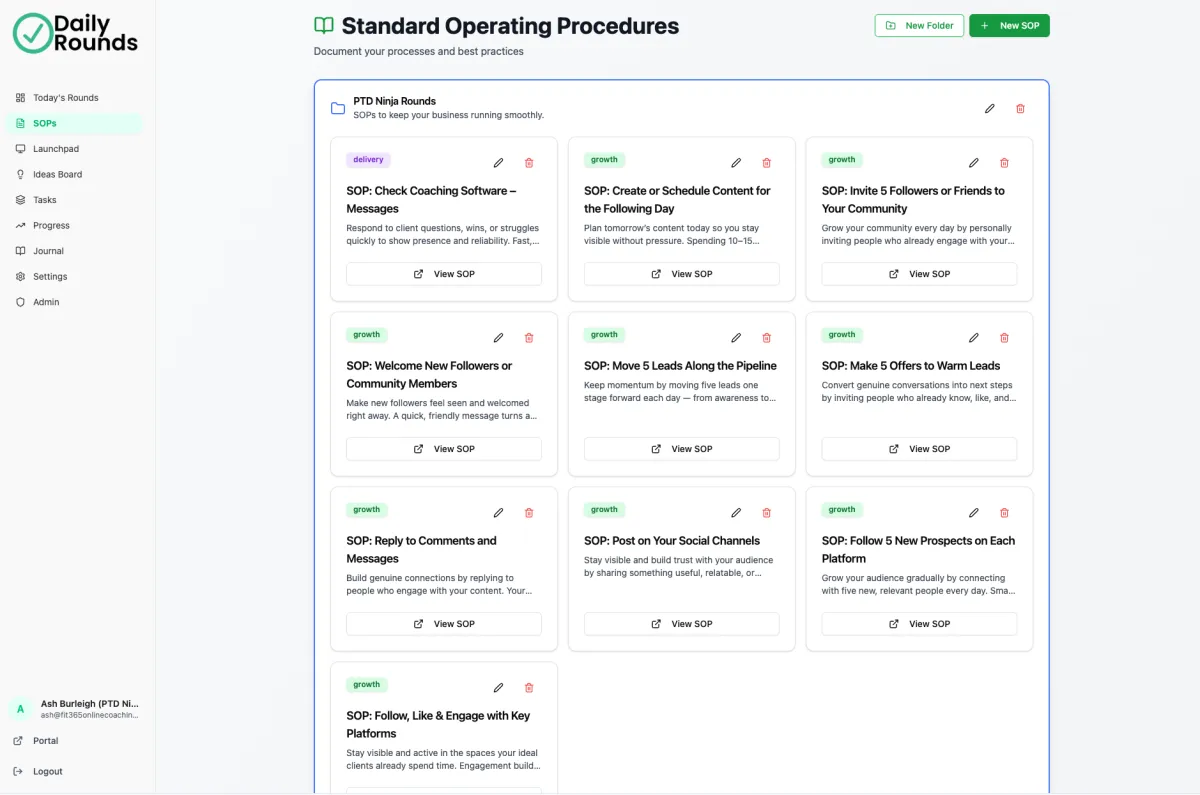Edit the Invite 5 Followers or Friends SOP
The image size is (1200, 795).
[974, 163]
